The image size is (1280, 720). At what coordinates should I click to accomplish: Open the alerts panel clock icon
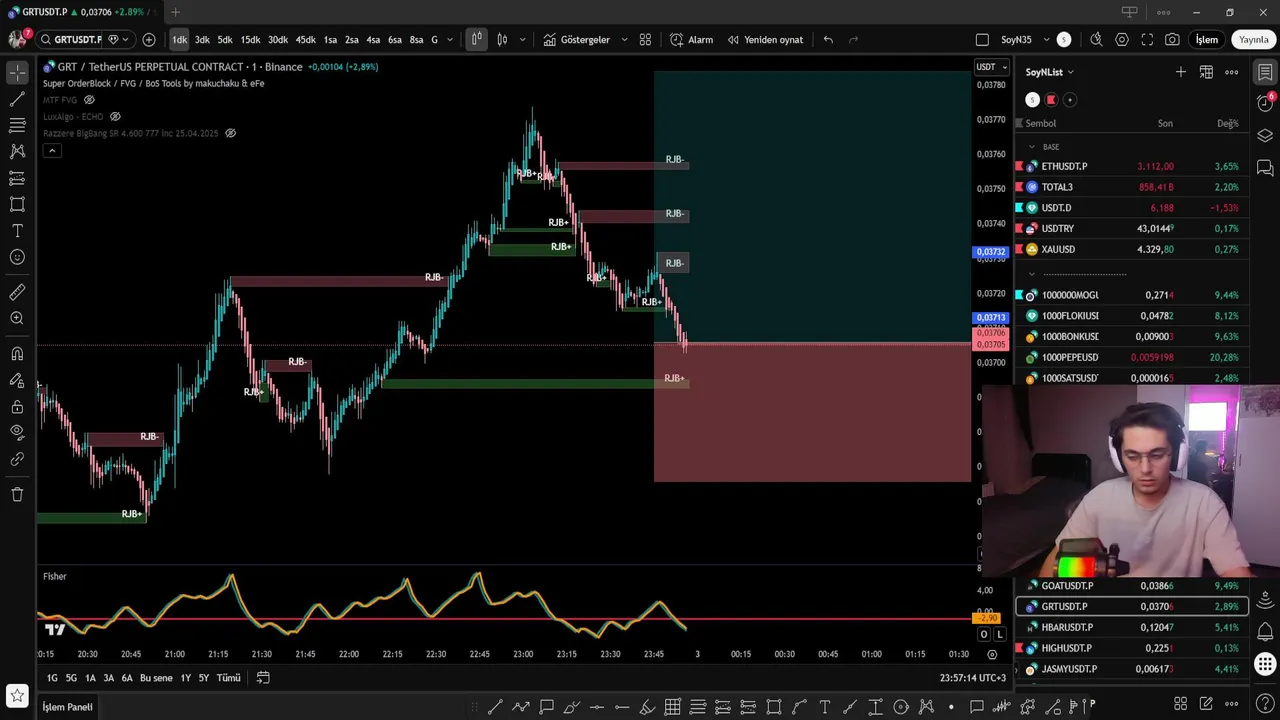tap(1265, 104)
